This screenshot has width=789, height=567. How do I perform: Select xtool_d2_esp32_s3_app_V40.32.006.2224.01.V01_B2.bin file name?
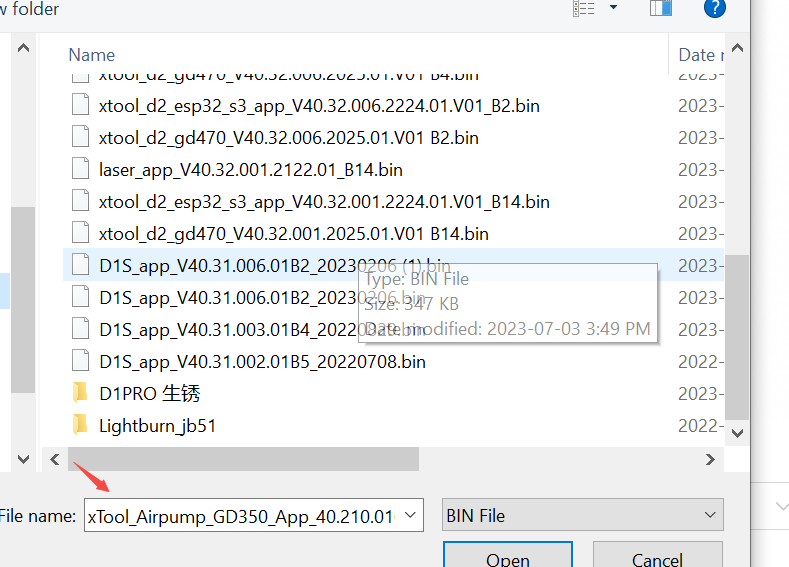pos(319,106)
